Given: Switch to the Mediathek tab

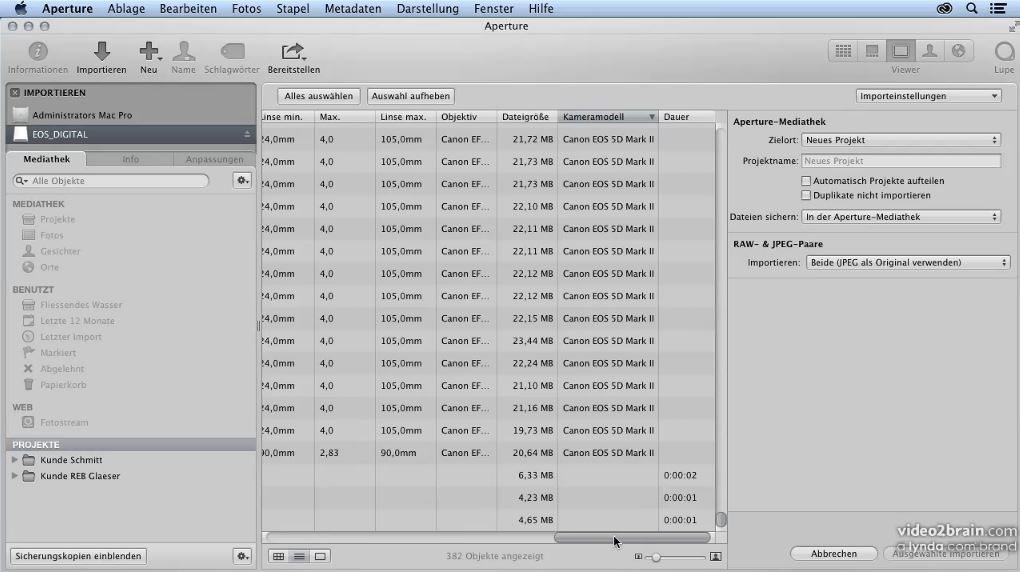Looking at the screenshot, I should point(46,159).
